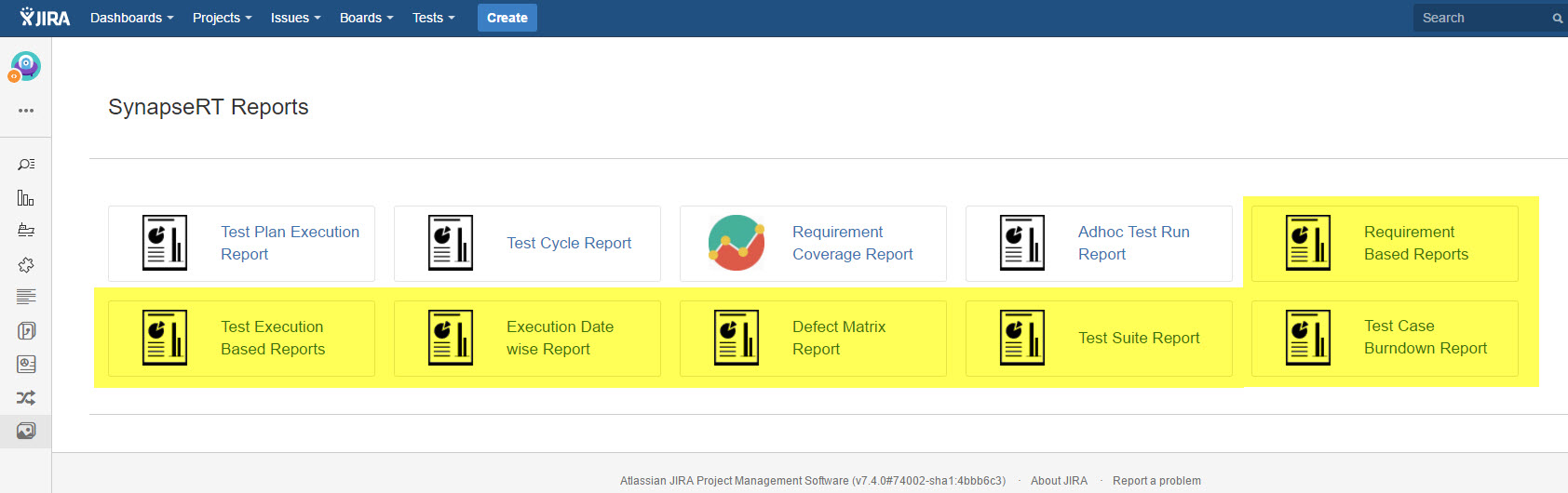Open the bar chart reports sidebar icon
Image resolution: width=1568 pixels, height=493 pixels.
point(26,197)
